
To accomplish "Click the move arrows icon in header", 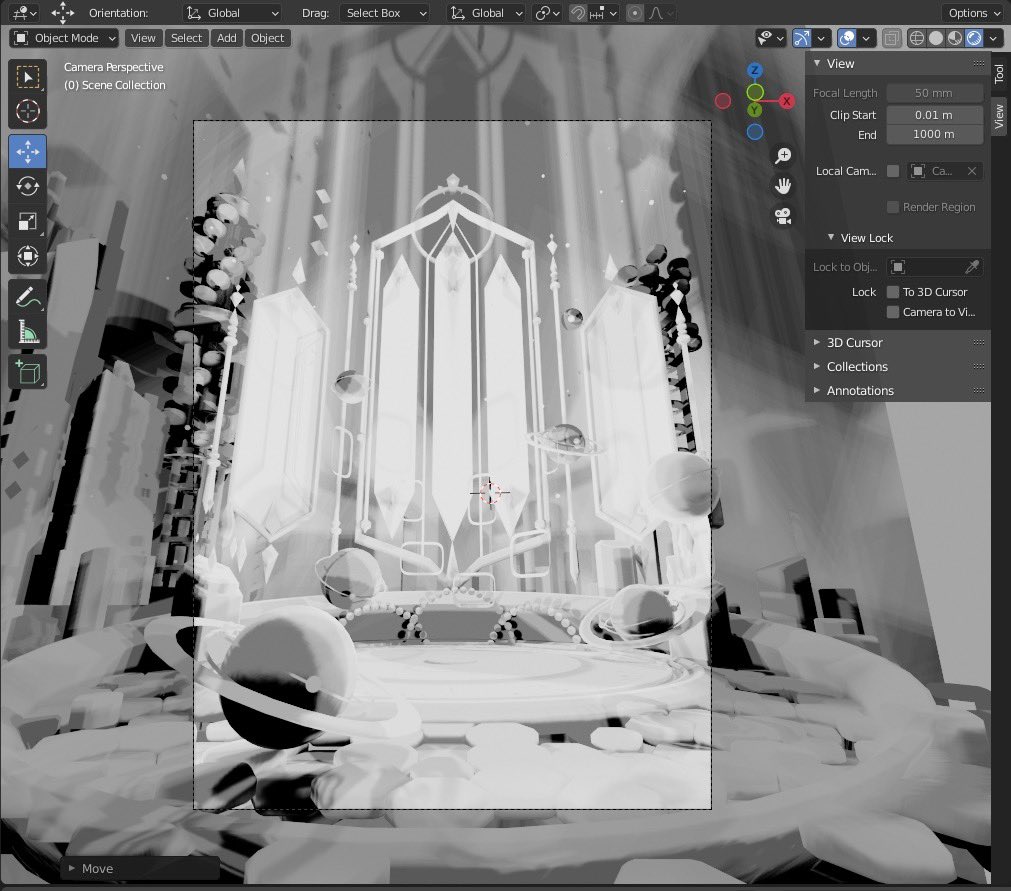I will [63, 12].
